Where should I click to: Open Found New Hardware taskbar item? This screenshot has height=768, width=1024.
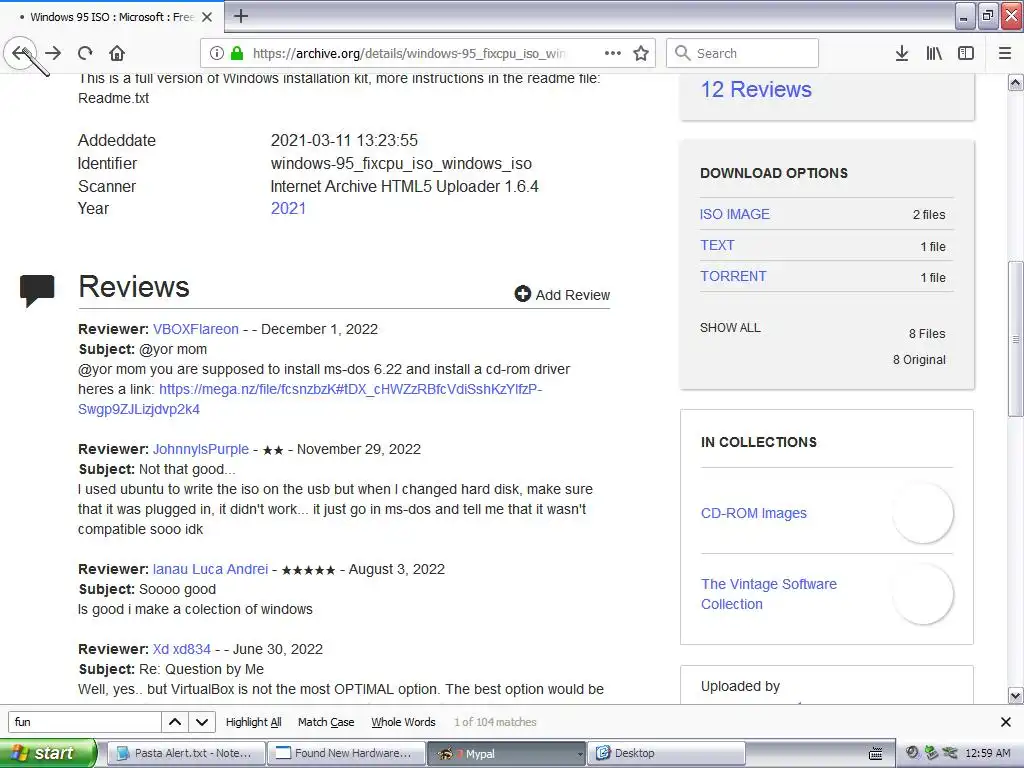pos(346,753)
